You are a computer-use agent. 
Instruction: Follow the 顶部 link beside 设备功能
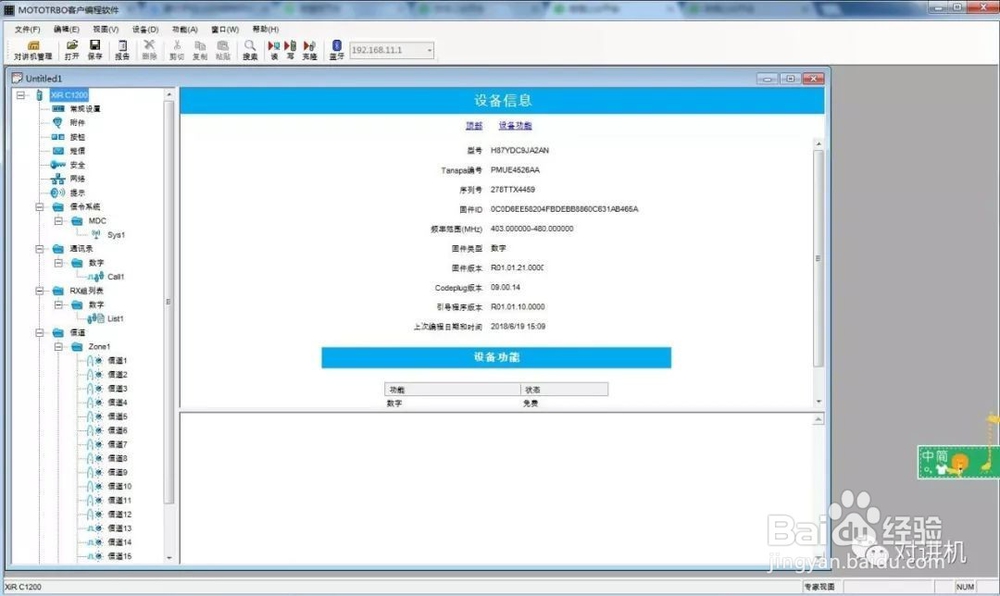tap(474, 126)
